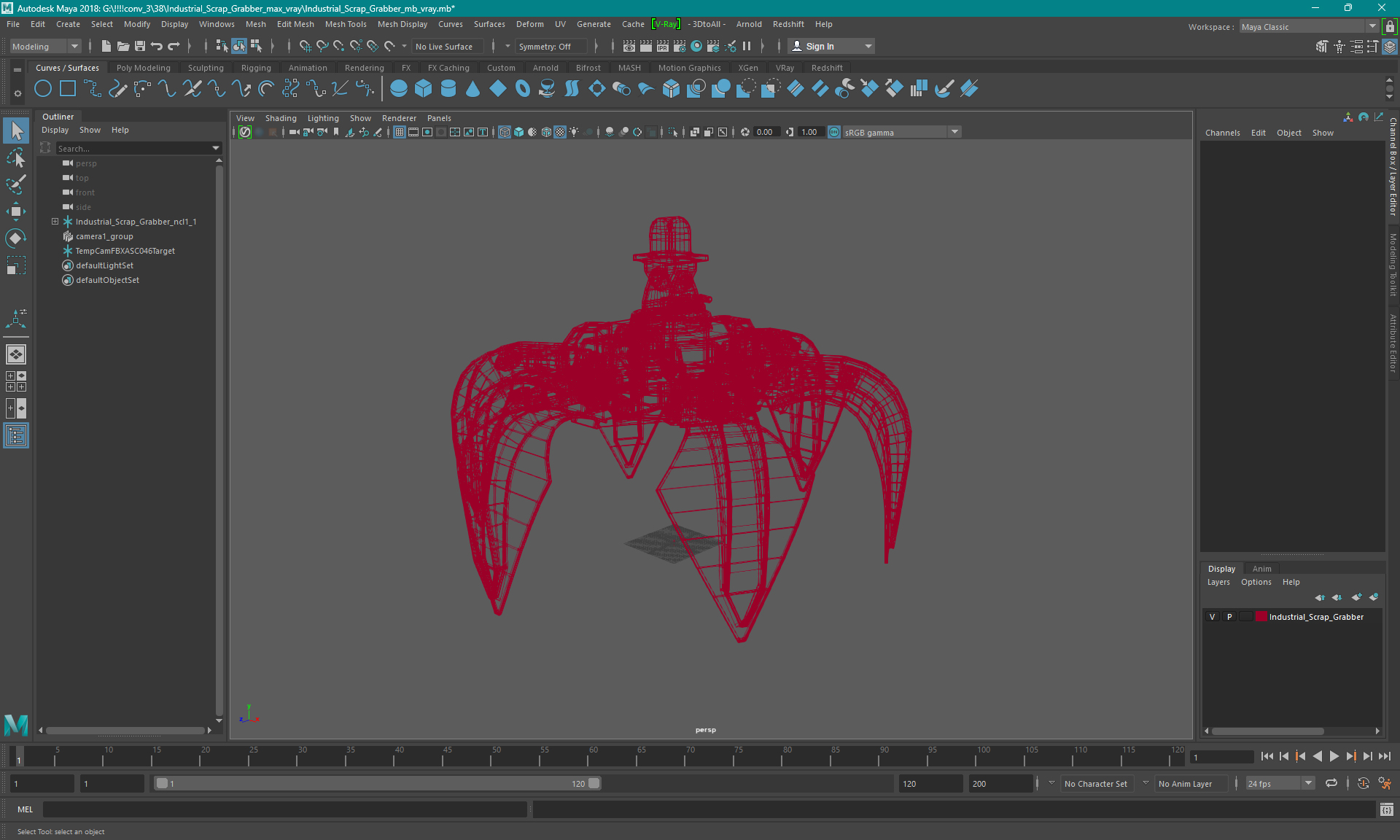The image size is (1400, 840).
Task: Toggle the Snap to Grid icon
Action: [304, 47]
